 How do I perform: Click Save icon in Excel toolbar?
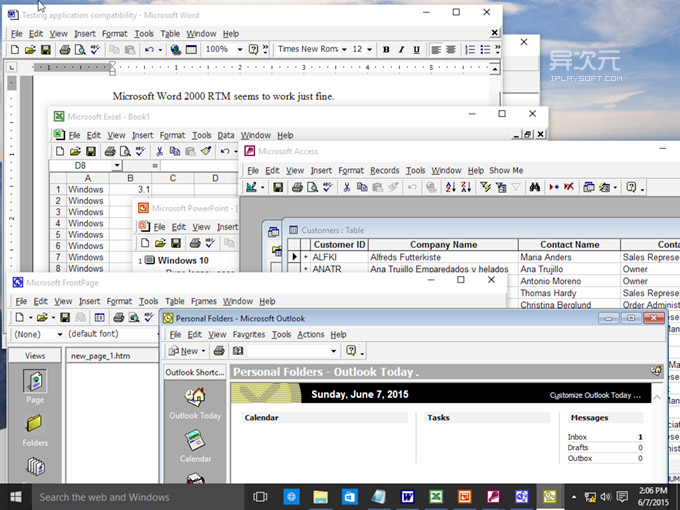coord(91,151)
